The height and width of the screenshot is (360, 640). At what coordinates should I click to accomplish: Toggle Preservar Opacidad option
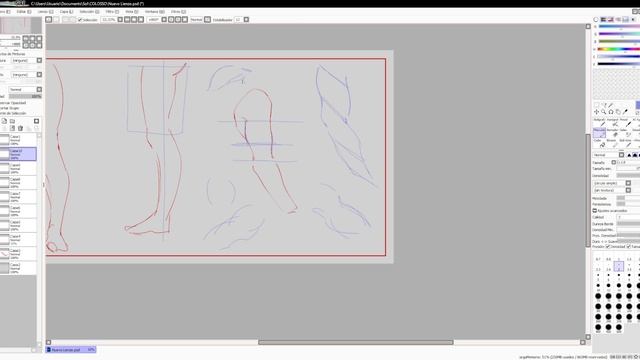(12, 103)
